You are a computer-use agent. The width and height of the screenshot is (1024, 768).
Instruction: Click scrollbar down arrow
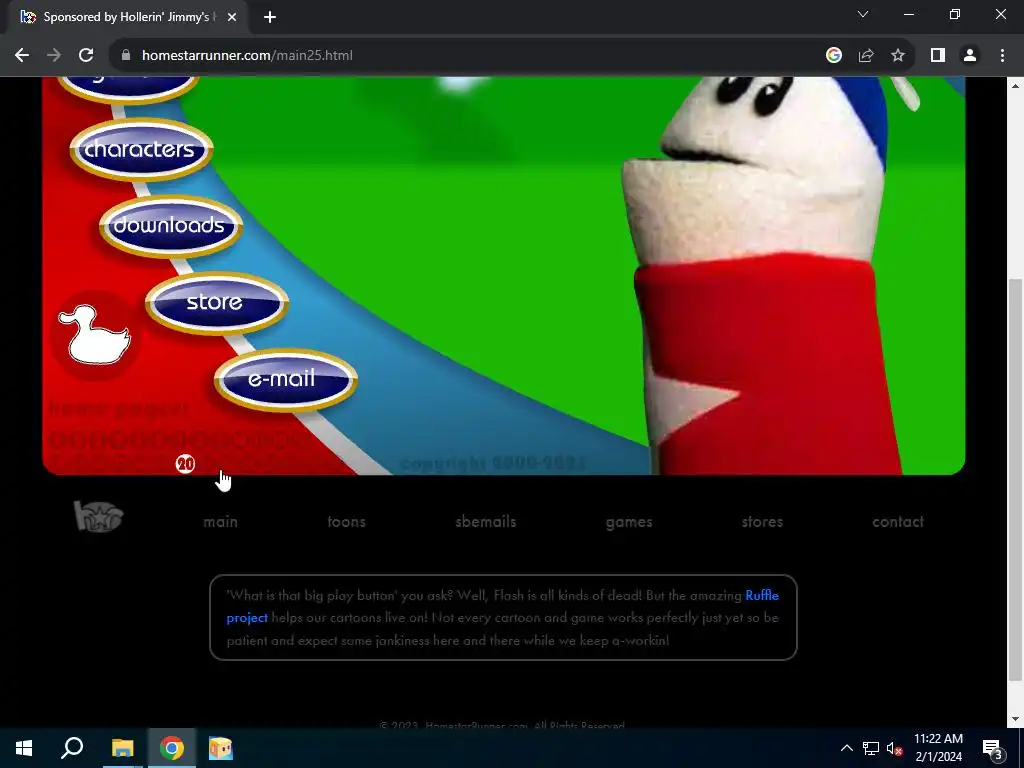[1014, 719]
